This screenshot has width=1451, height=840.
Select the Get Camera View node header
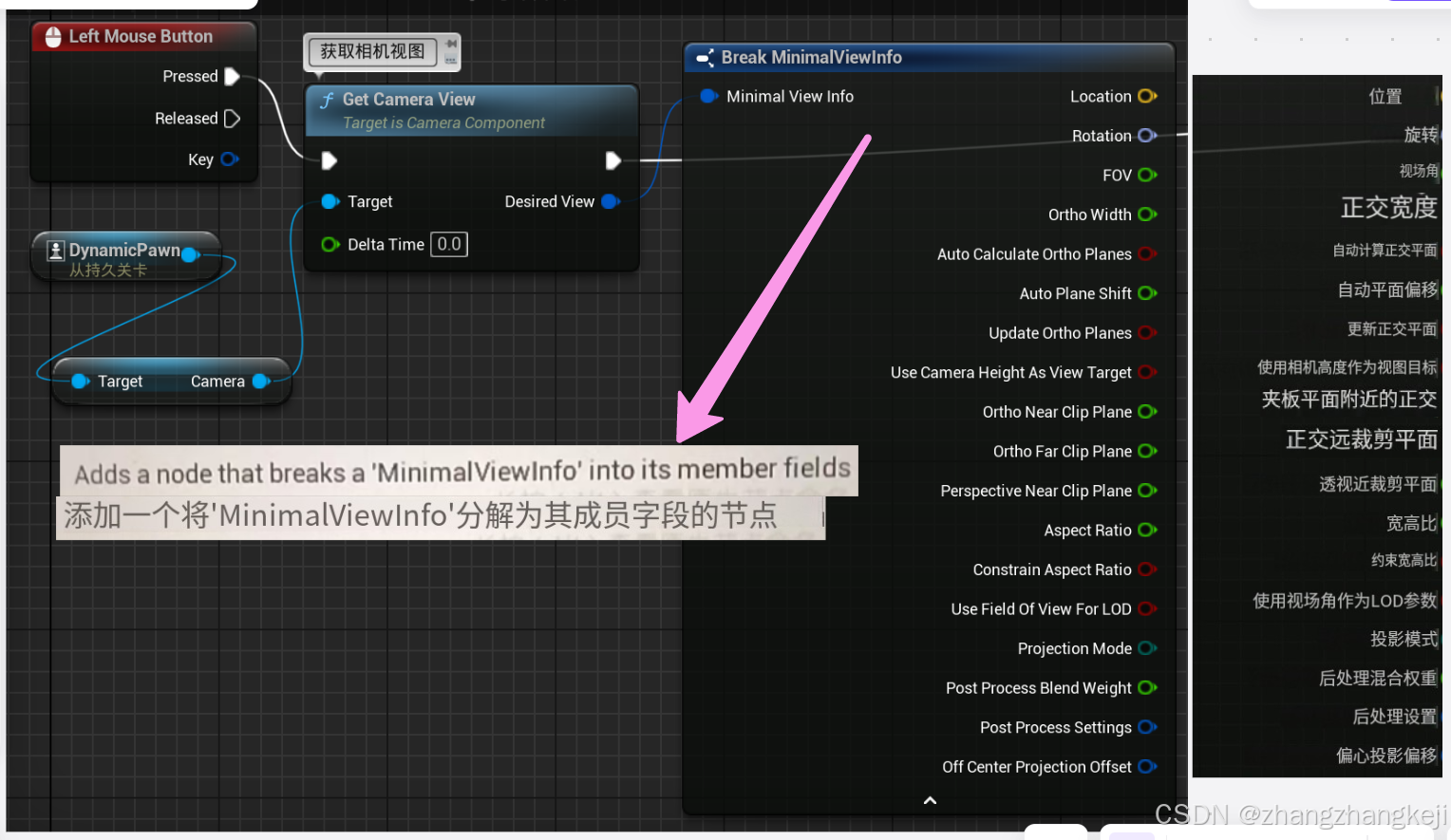point(472,110)
